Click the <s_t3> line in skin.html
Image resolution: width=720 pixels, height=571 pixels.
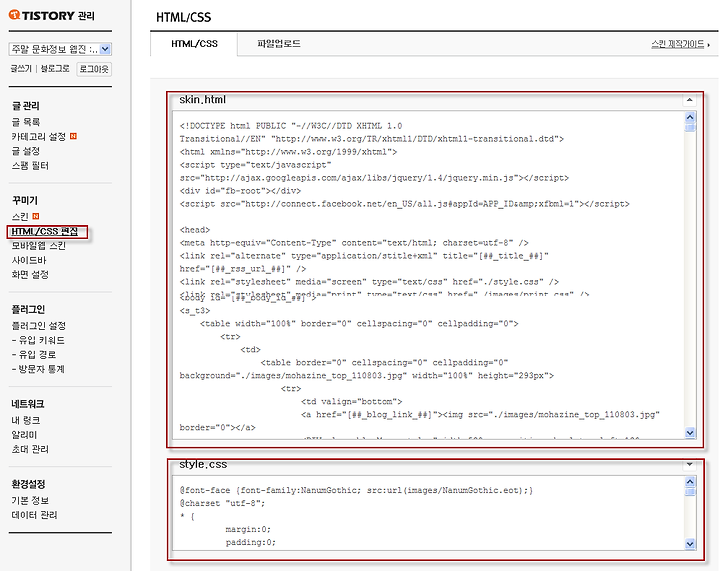click(195, 311)
